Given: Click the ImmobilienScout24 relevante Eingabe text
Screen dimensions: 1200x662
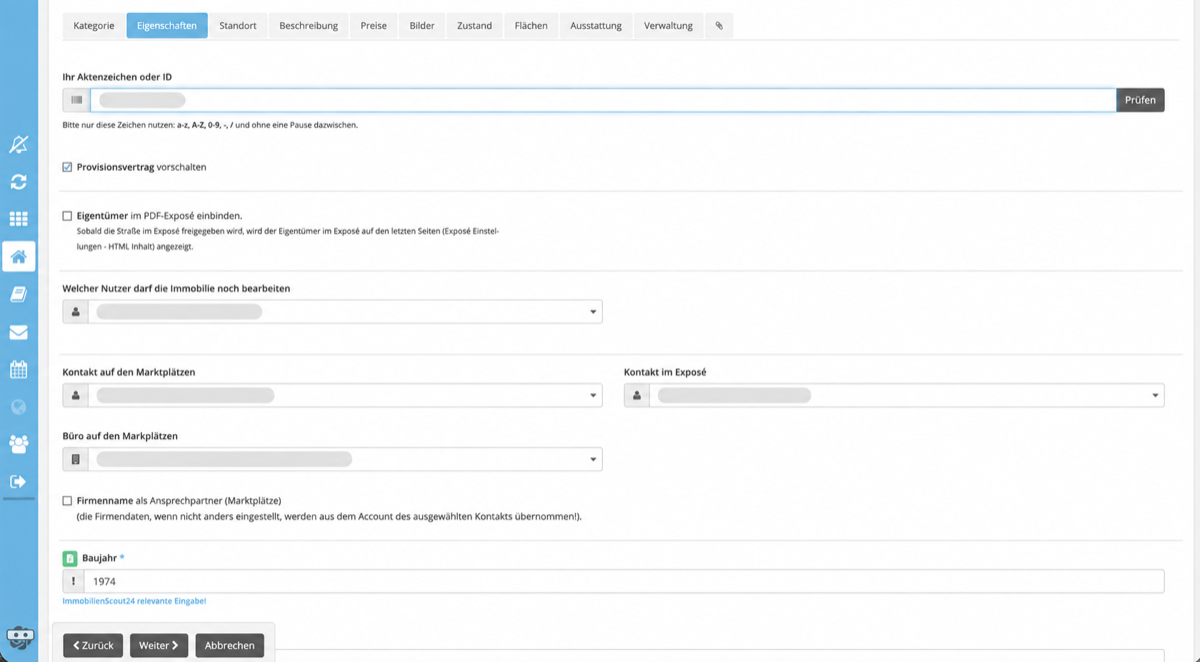Looking at the screenshot, I should click(x=134, y=601).
